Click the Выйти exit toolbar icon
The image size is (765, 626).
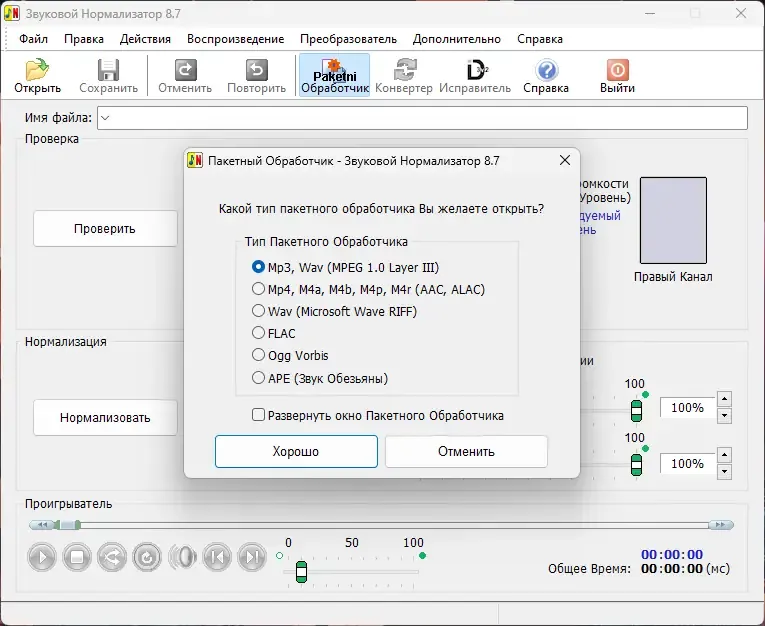(x=618, y=70)
